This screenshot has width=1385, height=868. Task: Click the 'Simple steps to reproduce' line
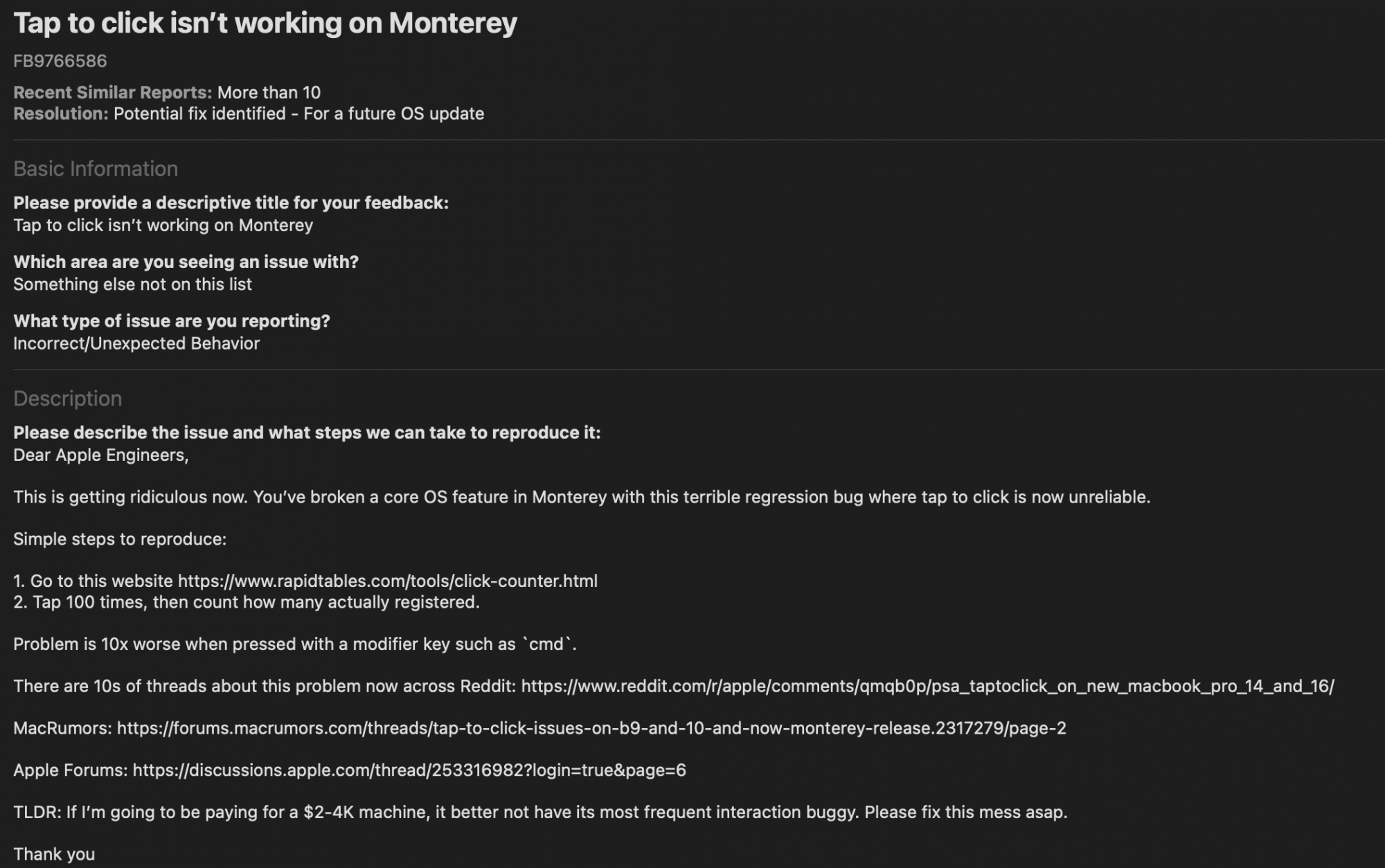pos(120,539)
